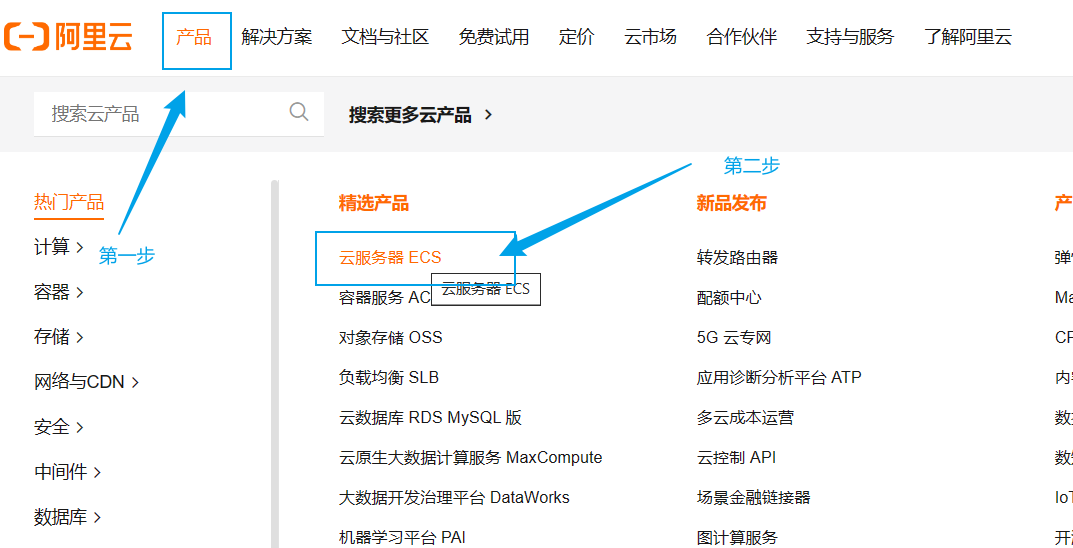Expand the 网络与CDN category
Screen dimensions: 1073x548
87,382
